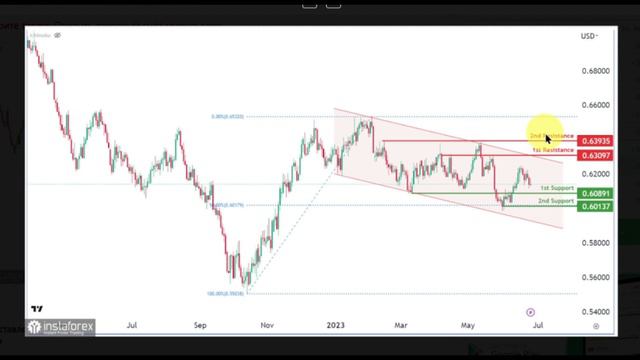Image resolution: width=640 pixels, height=360 pixels.
Task: Click the 0.68000 price axis value
Action: pos(596,71)
